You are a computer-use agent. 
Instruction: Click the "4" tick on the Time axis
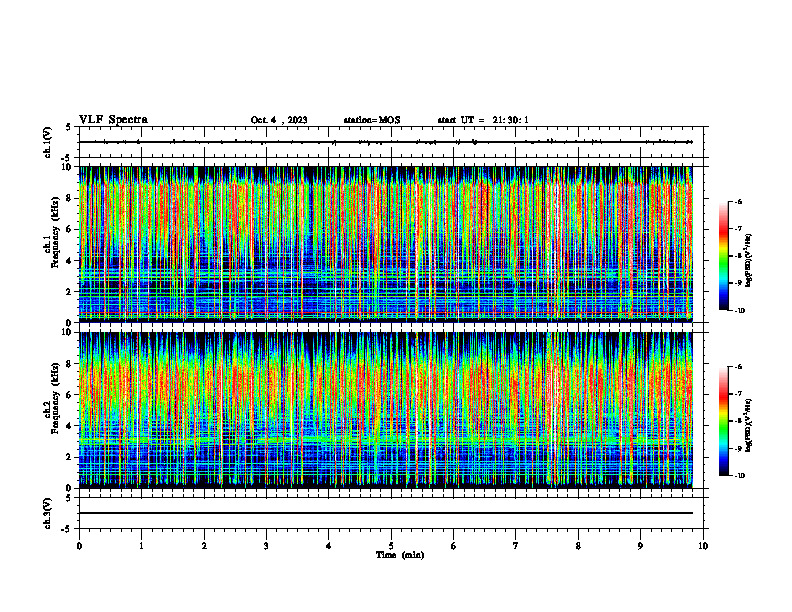(x=329, y=546)
